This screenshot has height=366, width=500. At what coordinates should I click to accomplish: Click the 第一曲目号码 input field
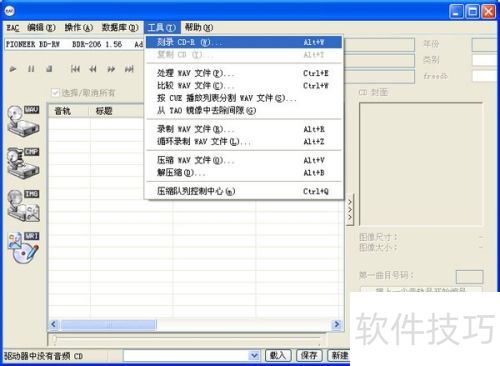(469, 277)
